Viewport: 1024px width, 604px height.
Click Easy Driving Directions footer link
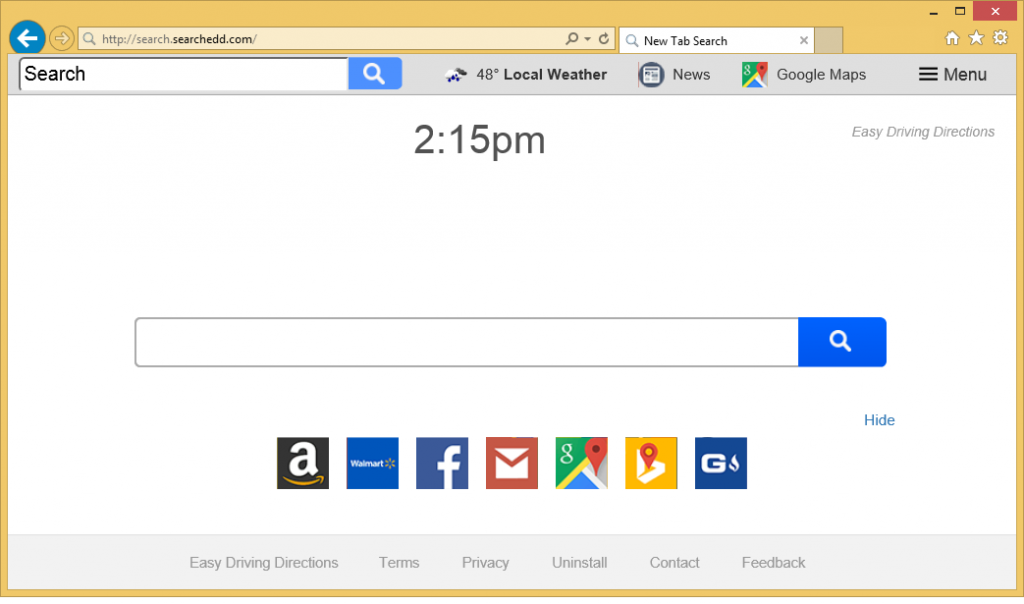264,563
